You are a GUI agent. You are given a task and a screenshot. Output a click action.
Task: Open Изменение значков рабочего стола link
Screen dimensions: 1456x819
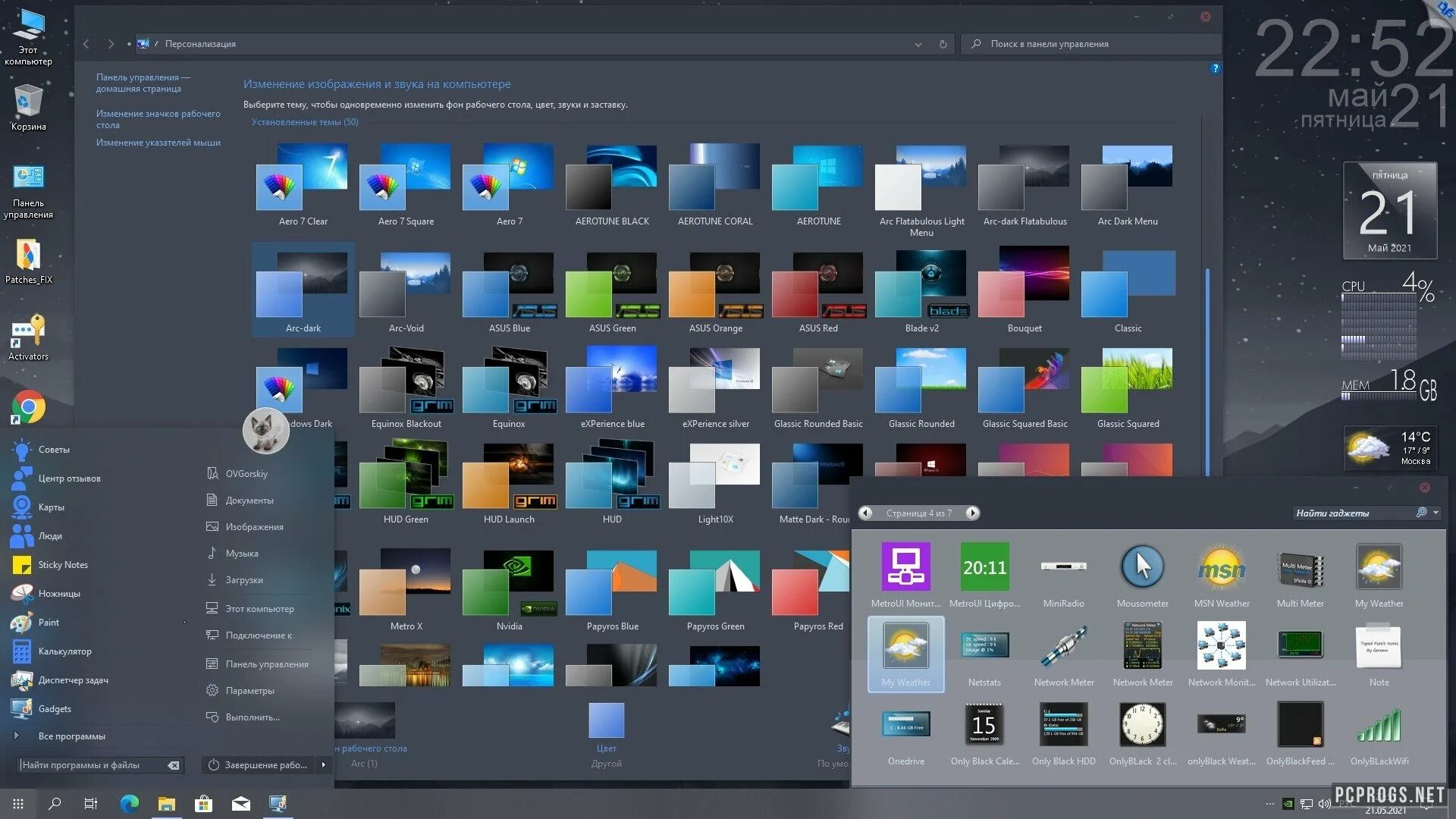[x=158, y=119]
